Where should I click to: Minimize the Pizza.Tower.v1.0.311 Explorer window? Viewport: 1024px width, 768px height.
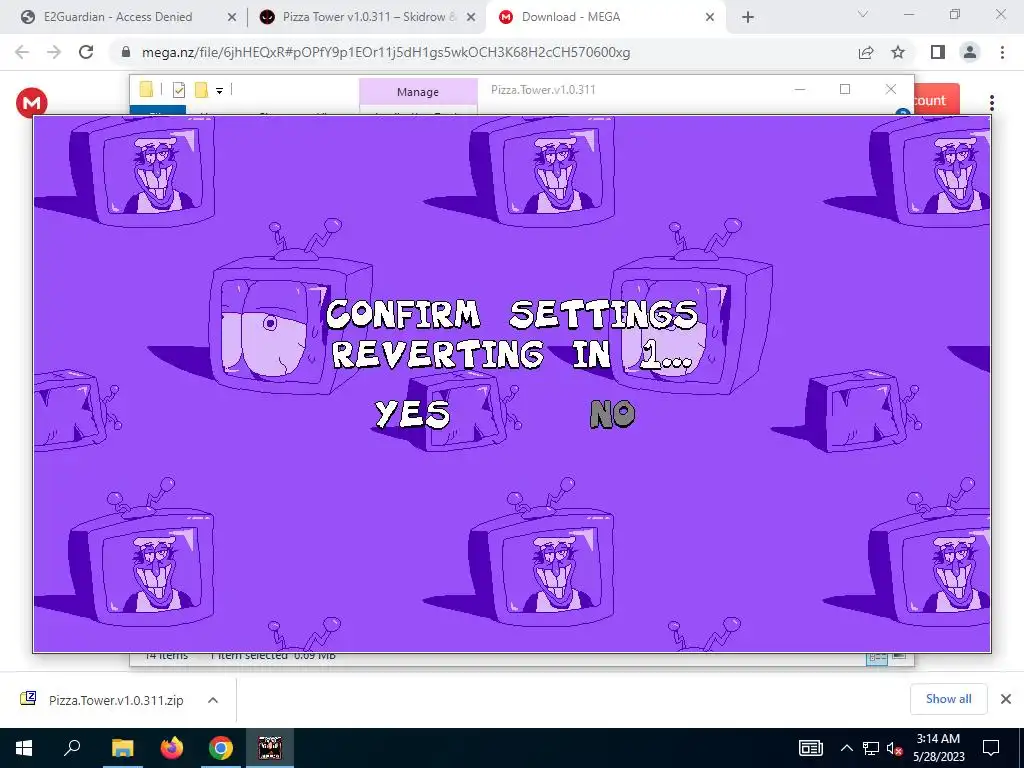[x=800, y=89]
